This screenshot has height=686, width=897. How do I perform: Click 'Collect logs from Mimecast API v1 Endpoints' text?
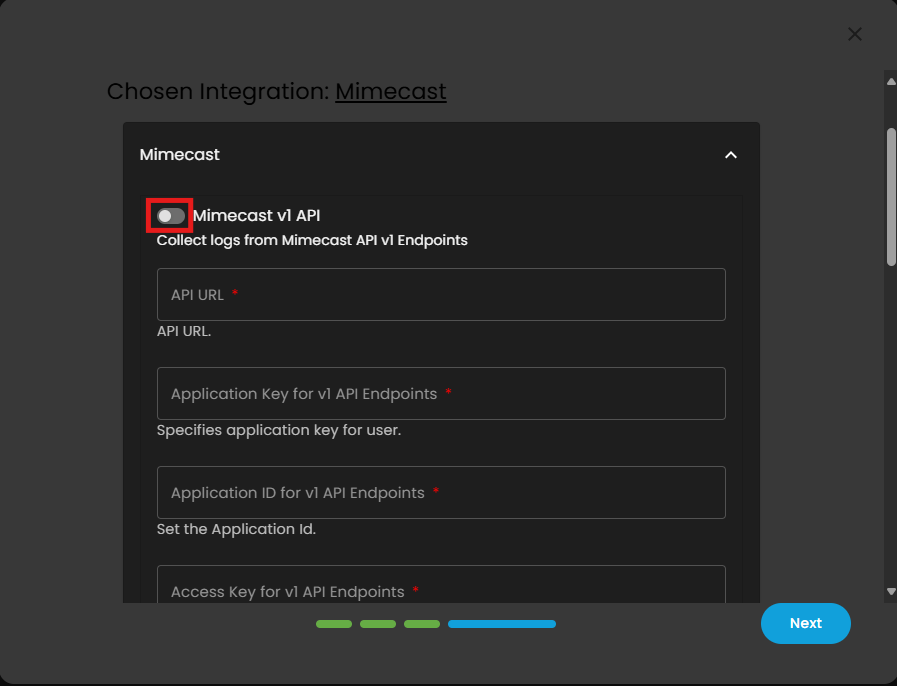pyautogui.click(x=312, y=240)
